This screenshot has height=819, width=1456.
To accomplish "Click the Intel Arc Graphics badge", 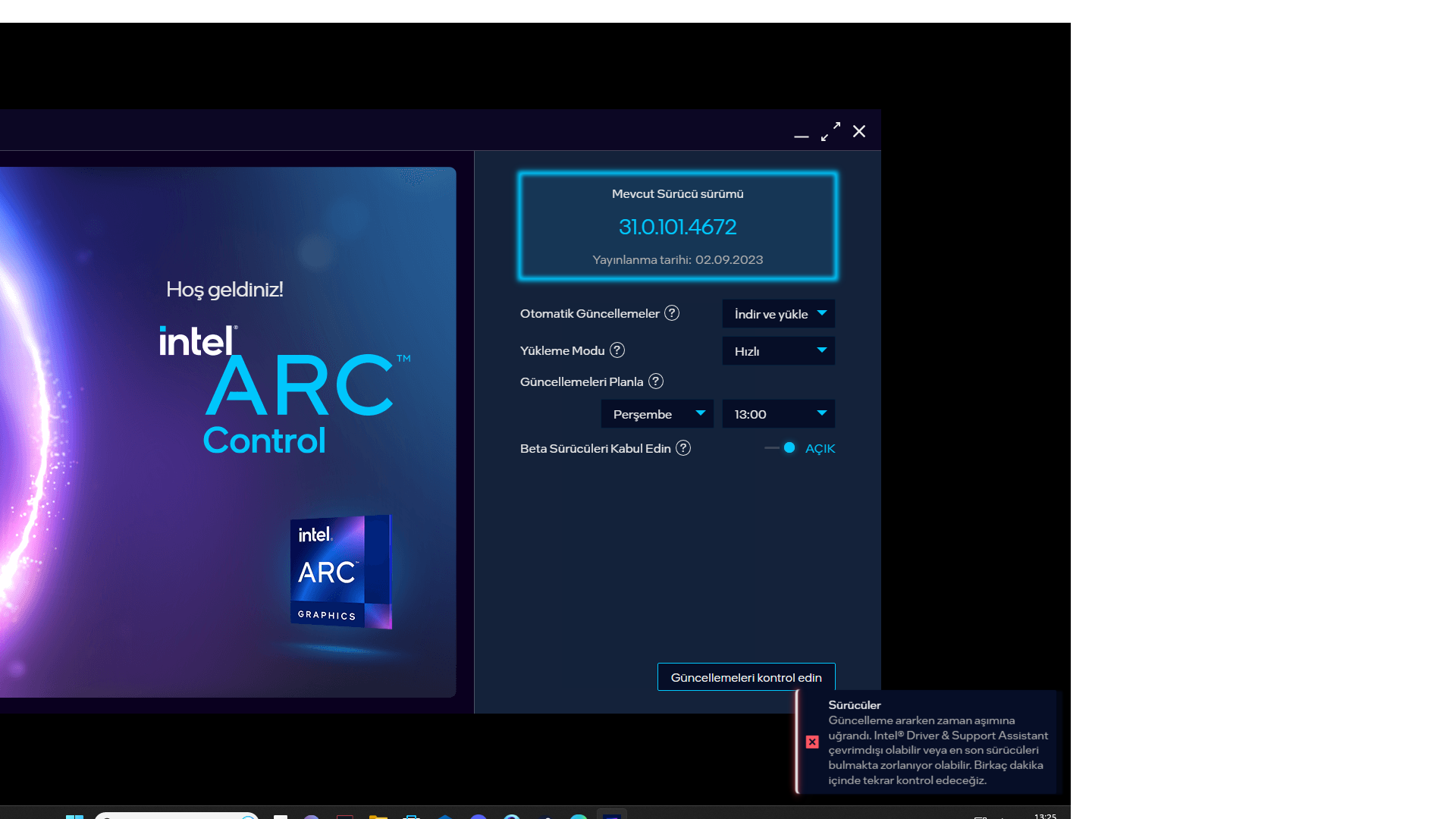I will tap(340, 572).
